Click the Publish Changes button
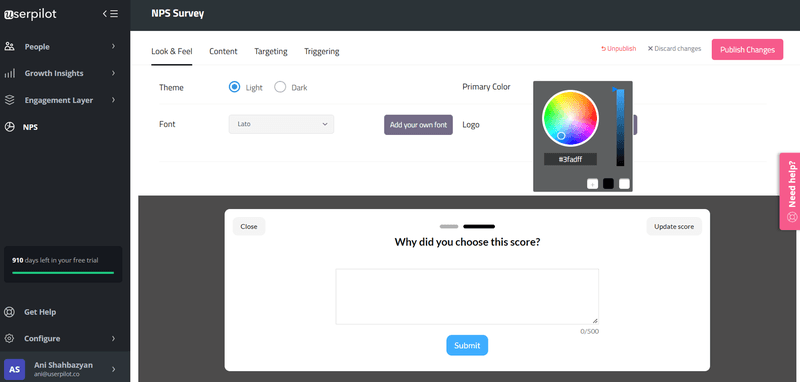 click(x=747, y=49)
